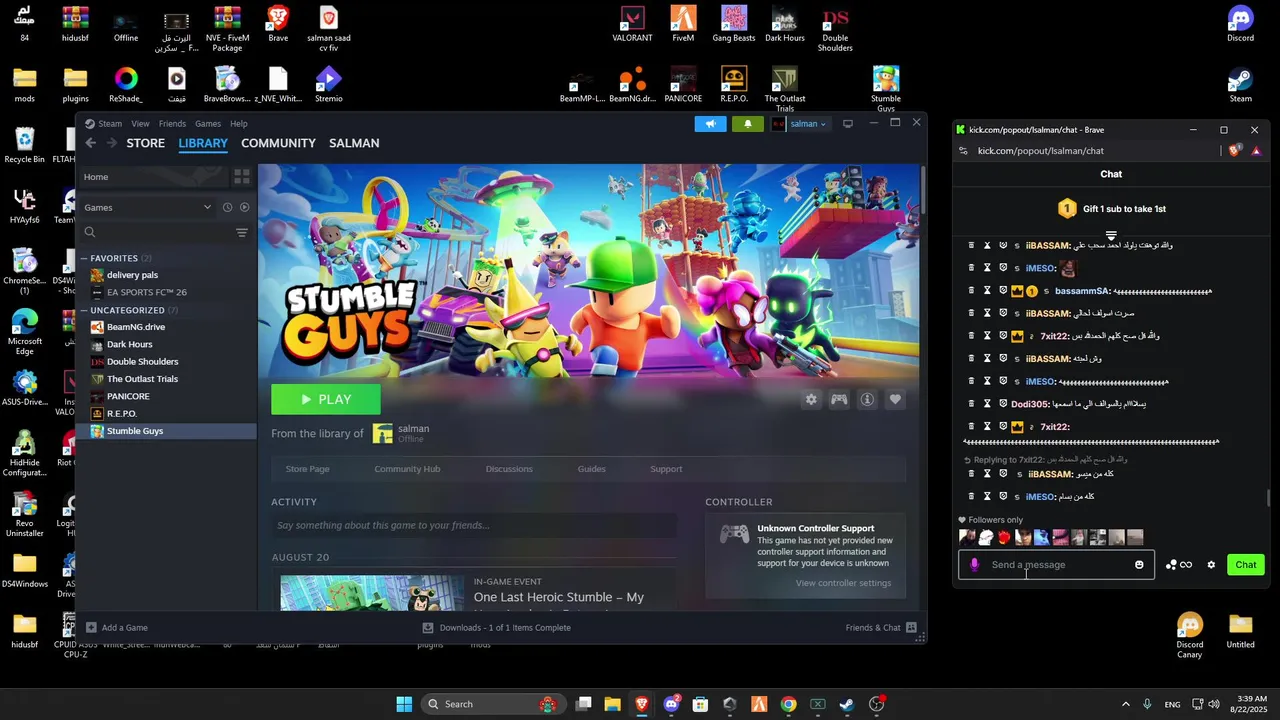Collapse the Favorites category
This screenshot has width=1280, height=720.
click(x=84, y=258)
